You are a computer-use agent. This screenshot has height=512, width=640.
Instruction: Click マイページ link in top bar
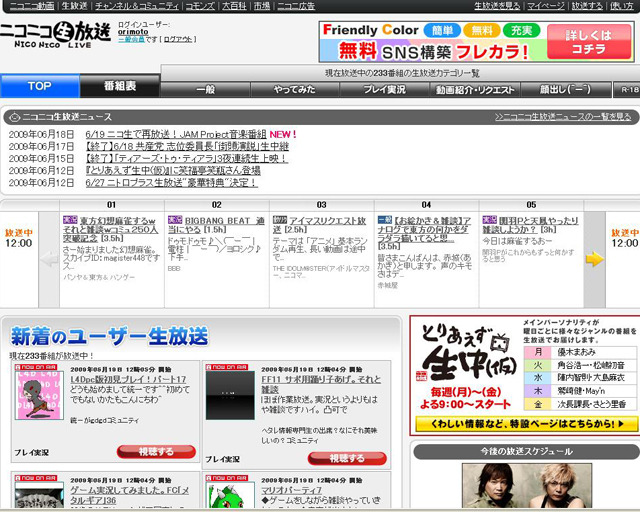point(546,6)
